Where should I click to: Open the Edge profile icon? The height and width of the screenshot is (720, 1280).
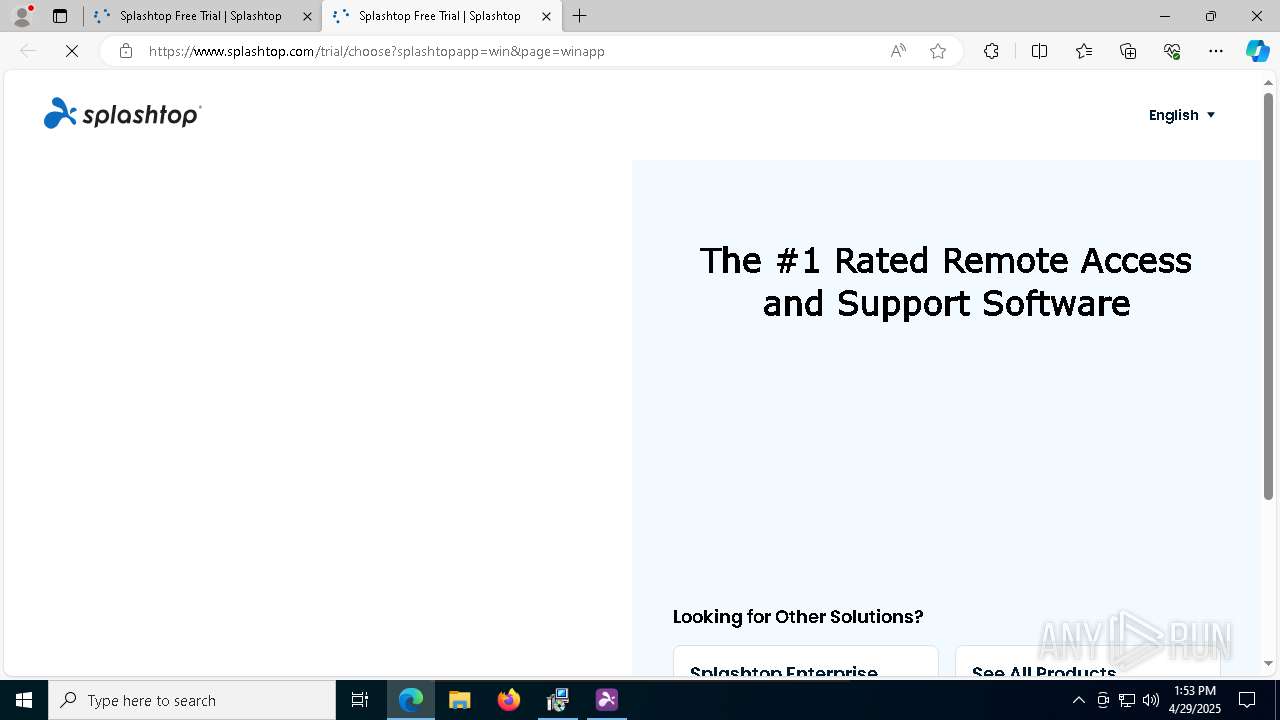pos(21,16)
